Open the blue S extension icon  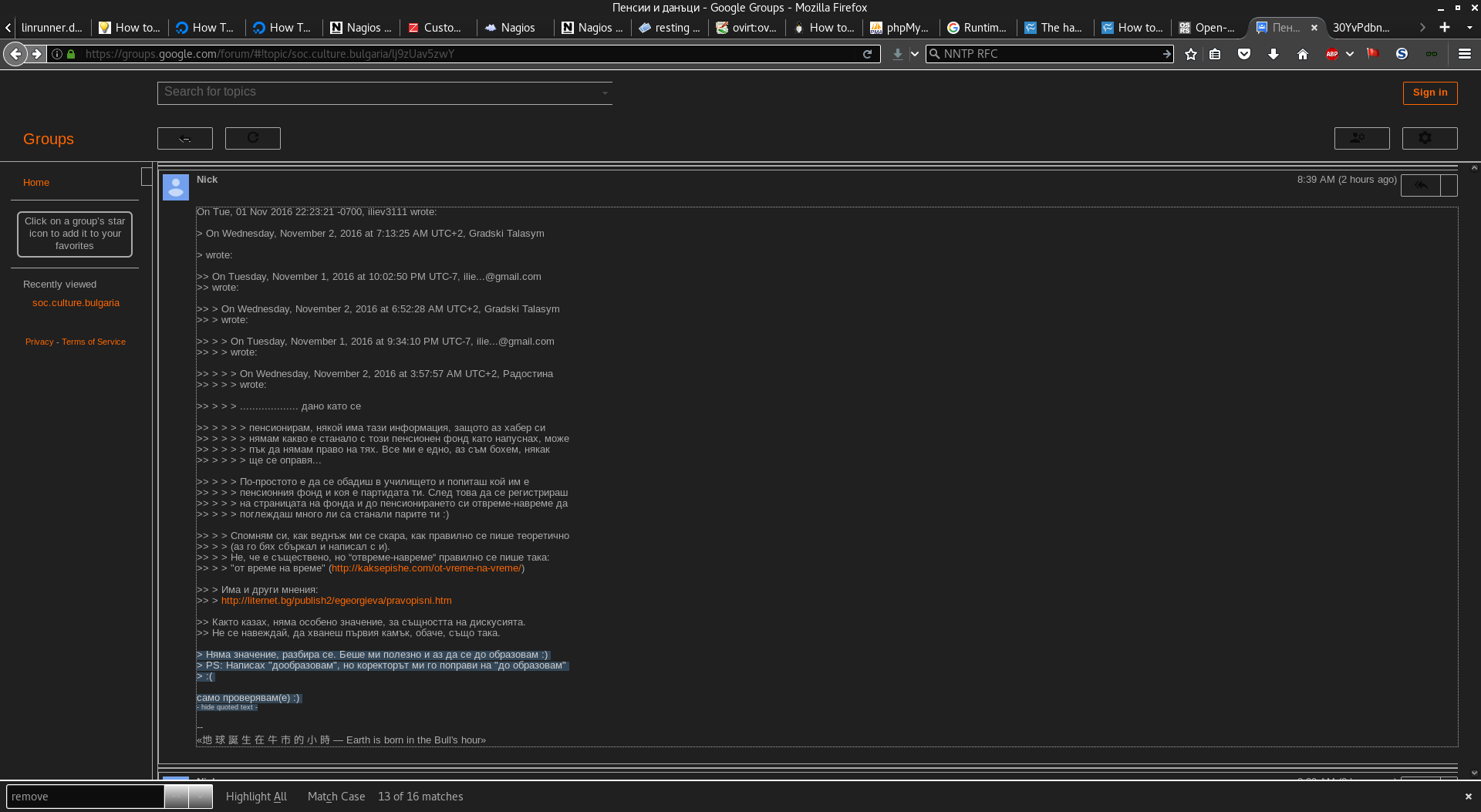[1402, 54]
